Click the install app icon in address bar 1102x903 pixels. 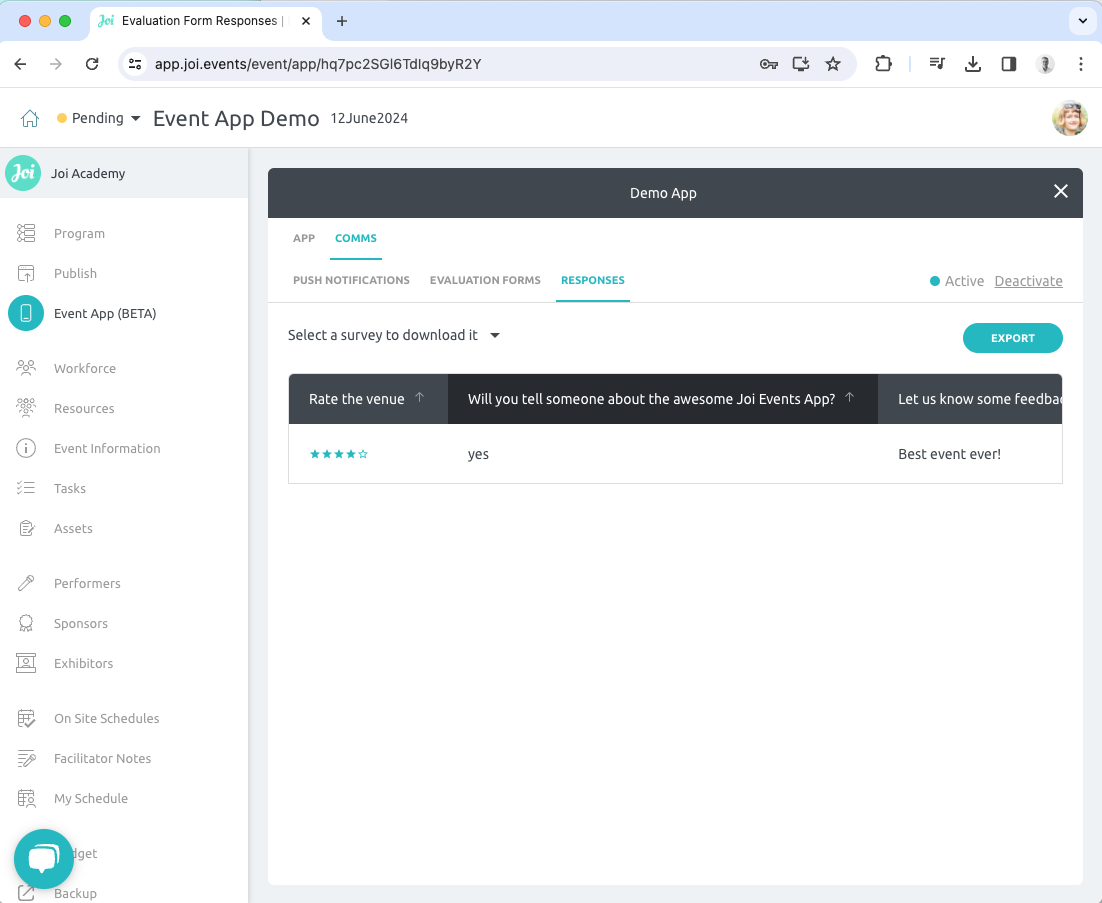point(800,64)
